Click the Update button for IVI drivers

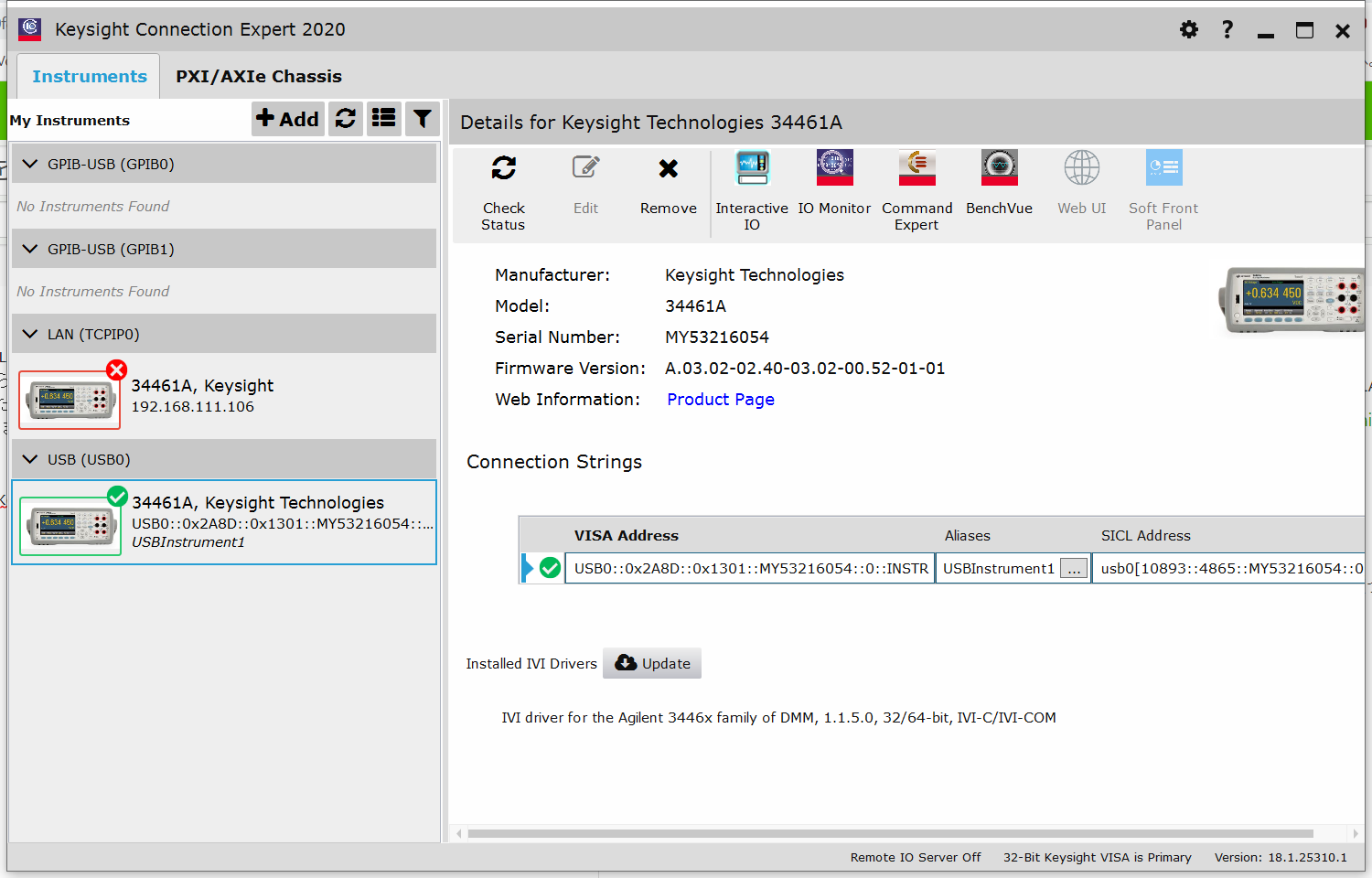pos(651,663)
